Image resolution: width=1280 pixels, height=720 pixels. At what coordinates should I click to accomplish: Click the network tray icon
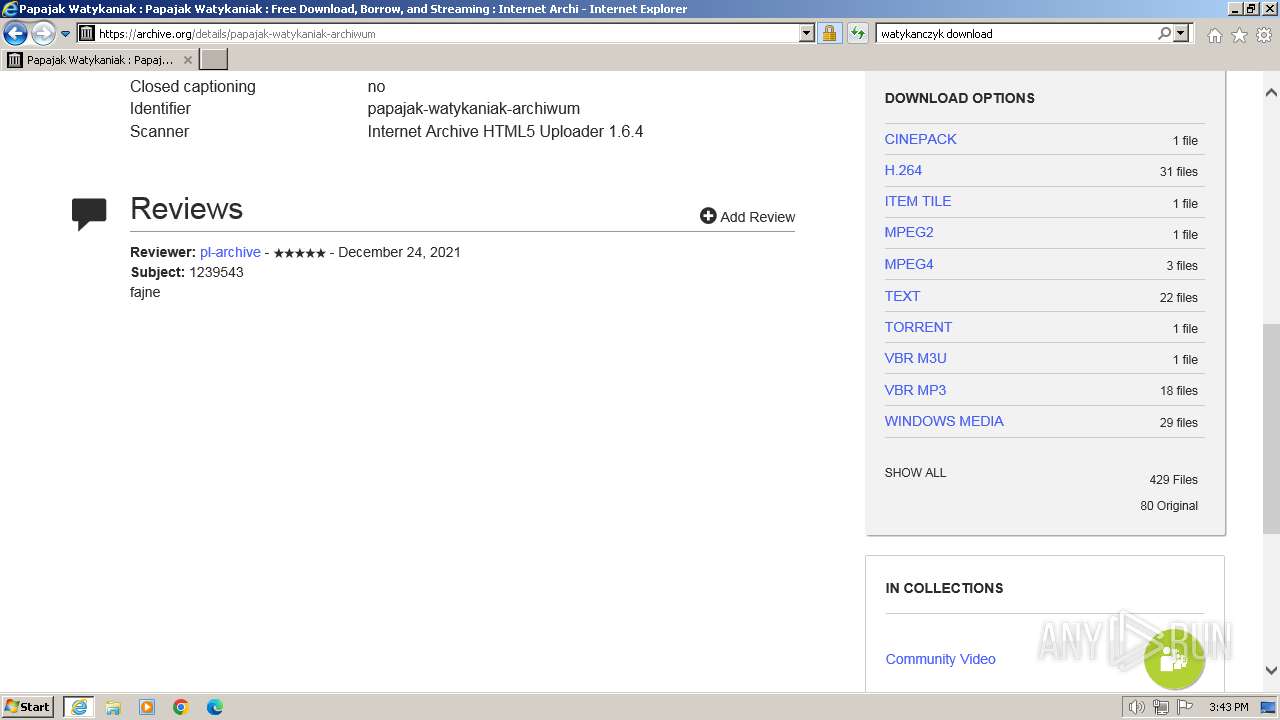1161,707
